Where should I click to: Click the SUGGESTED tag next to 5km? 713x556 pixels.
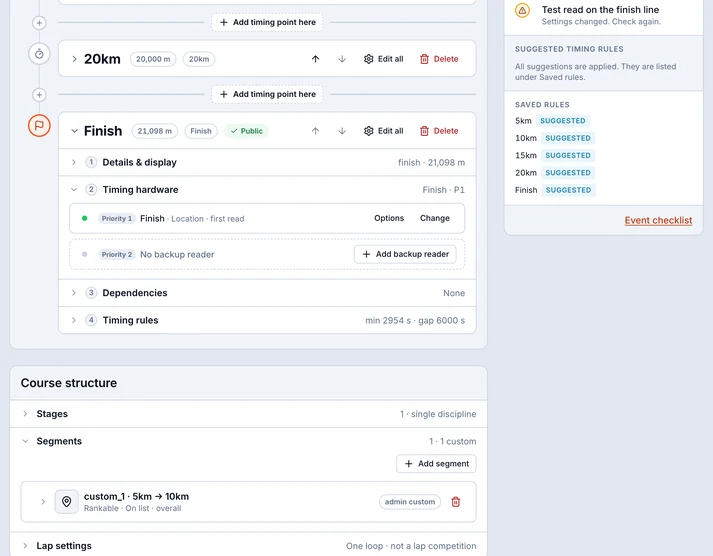562,121
